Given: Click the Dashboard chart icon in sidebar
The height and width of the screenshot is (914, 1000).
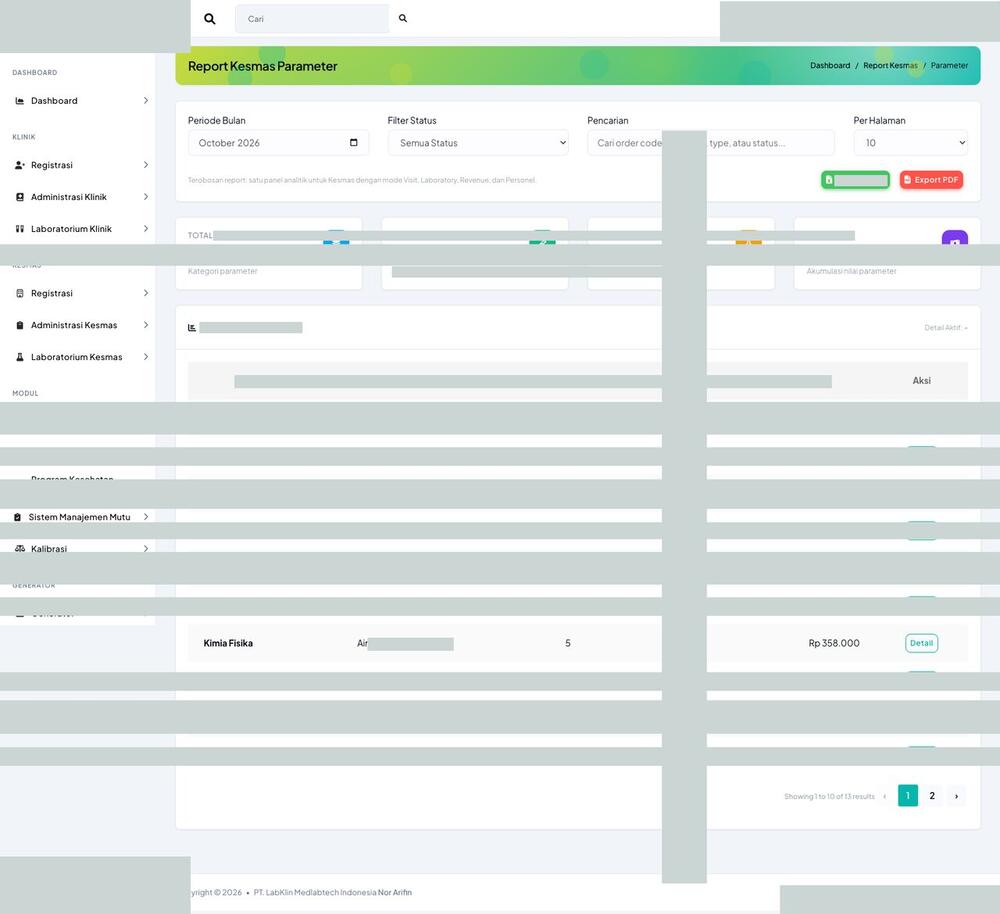Looking at the screenshot, I should coord(20,101).
